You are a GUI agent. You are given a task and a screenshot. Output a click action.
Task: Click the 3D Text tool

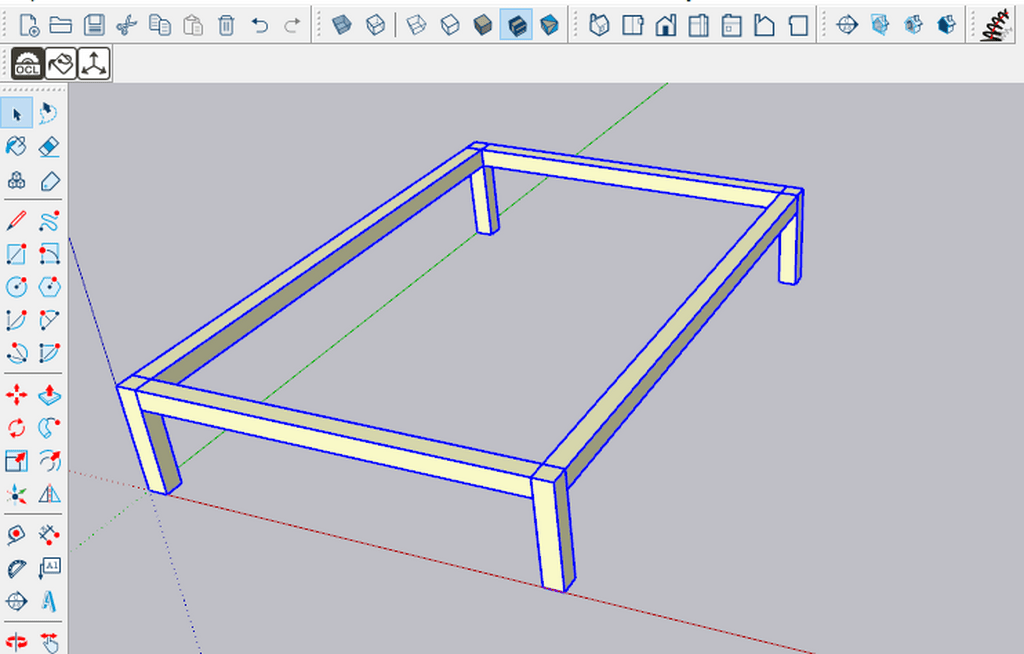[49, 602]
